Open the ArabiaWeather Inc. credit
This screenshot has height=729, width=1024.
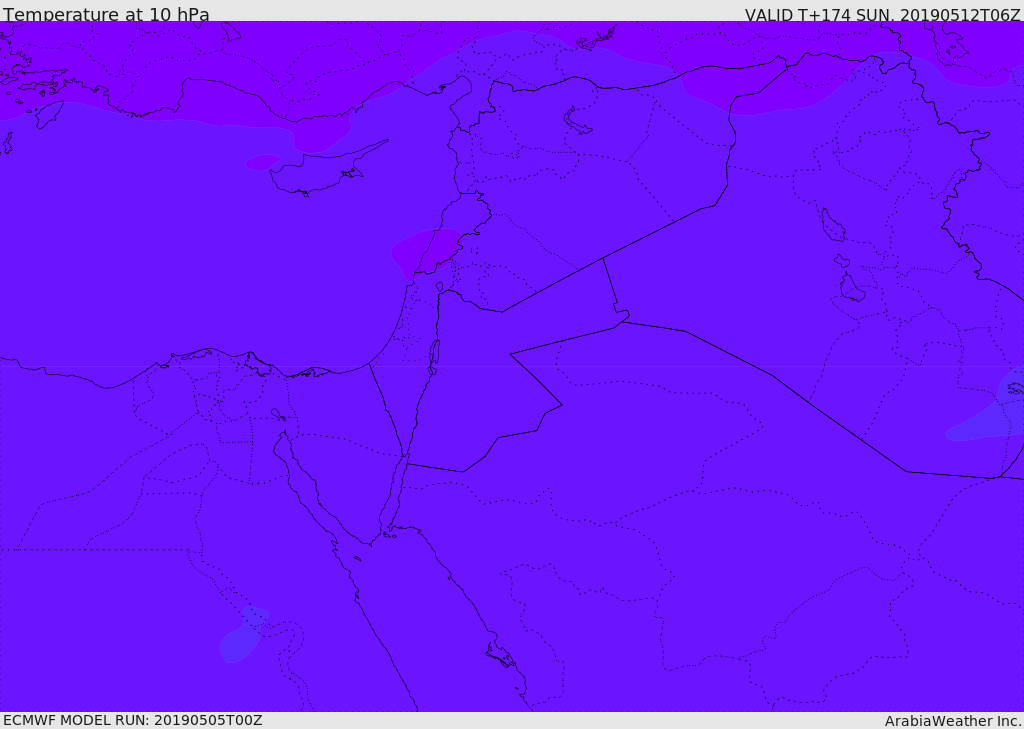(x=953, y=721)
